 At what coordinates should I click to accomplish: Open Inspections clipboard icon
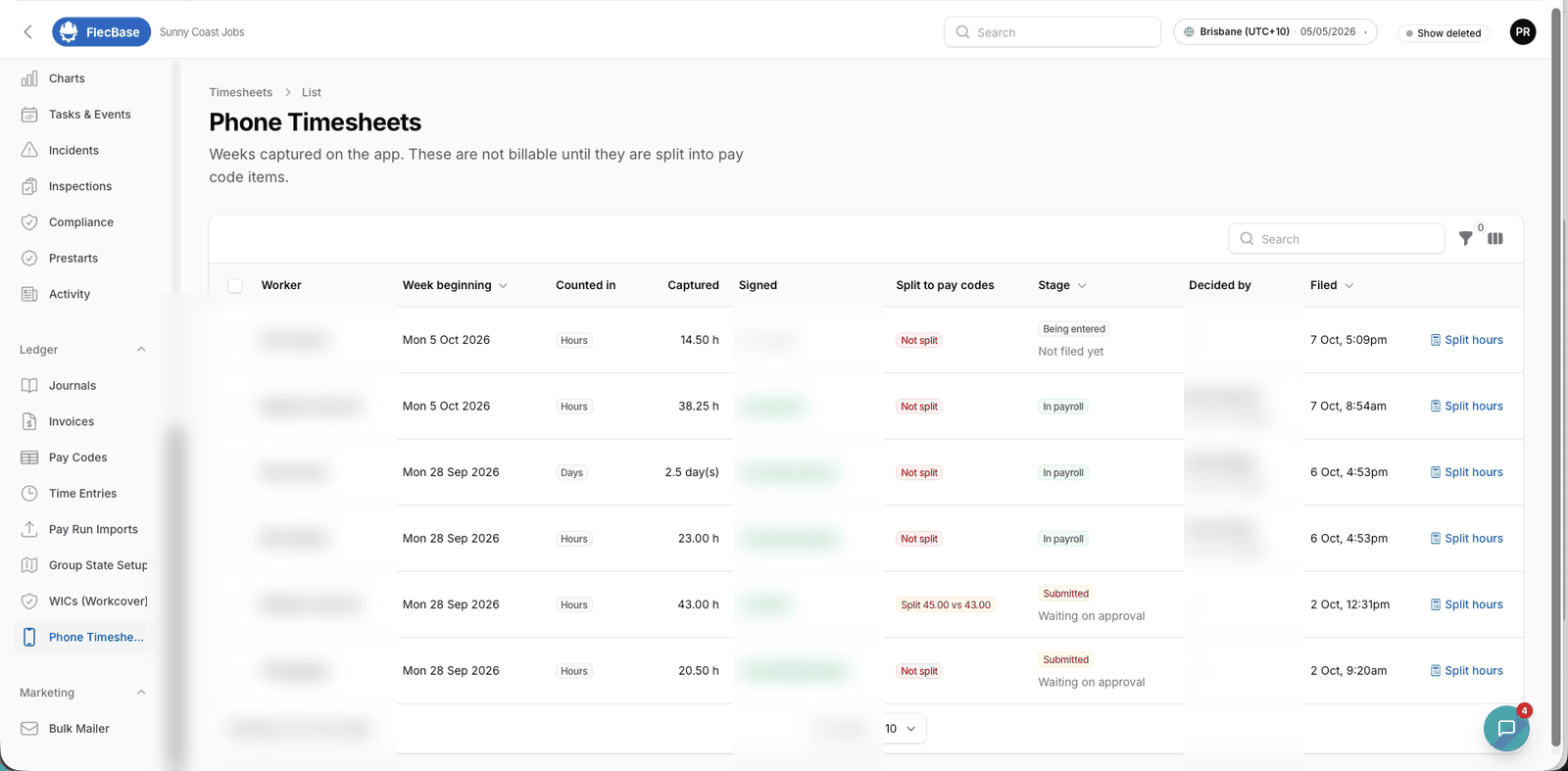[x=29, y=186]
